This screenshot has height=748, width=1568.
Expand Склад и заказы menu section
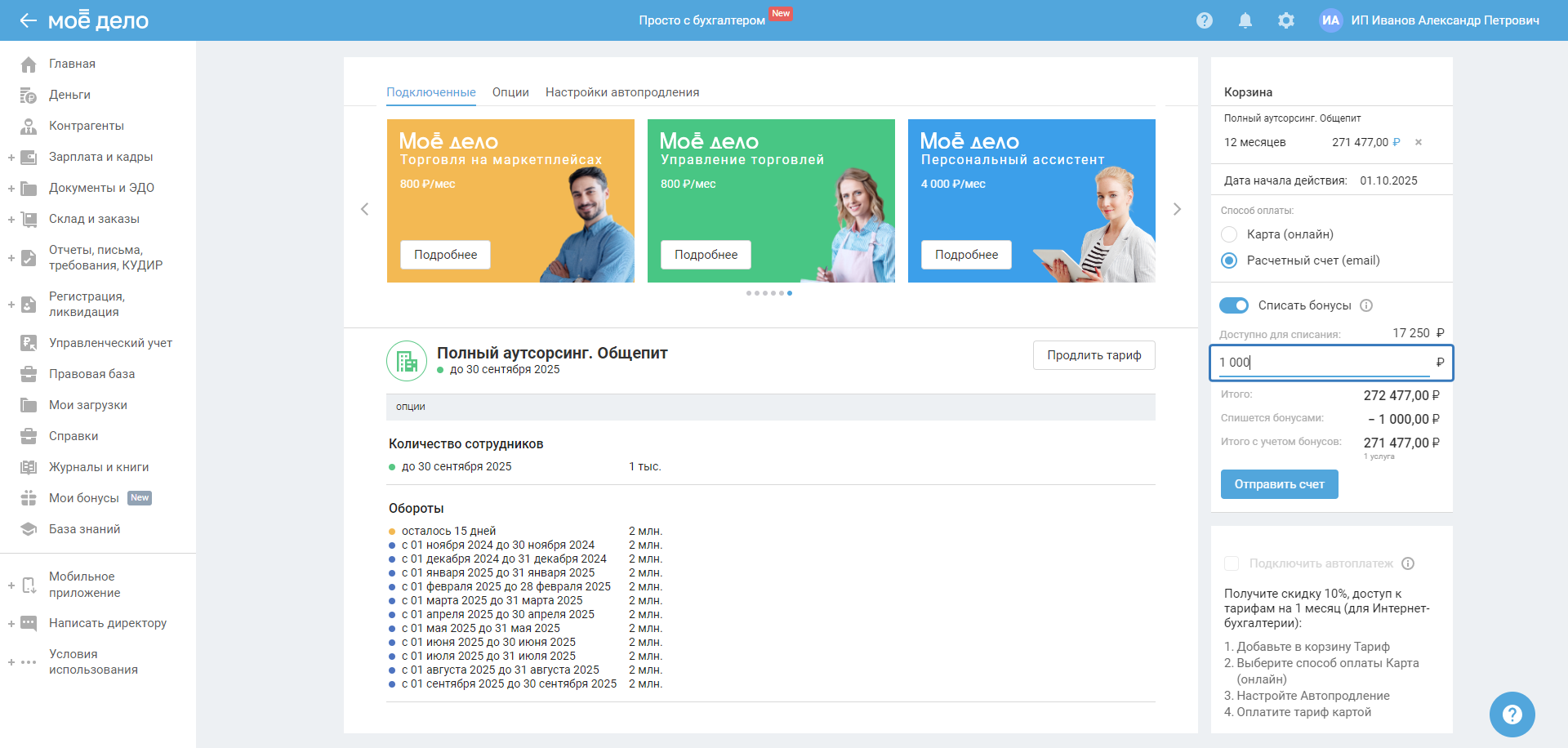[x=11, y=219]
